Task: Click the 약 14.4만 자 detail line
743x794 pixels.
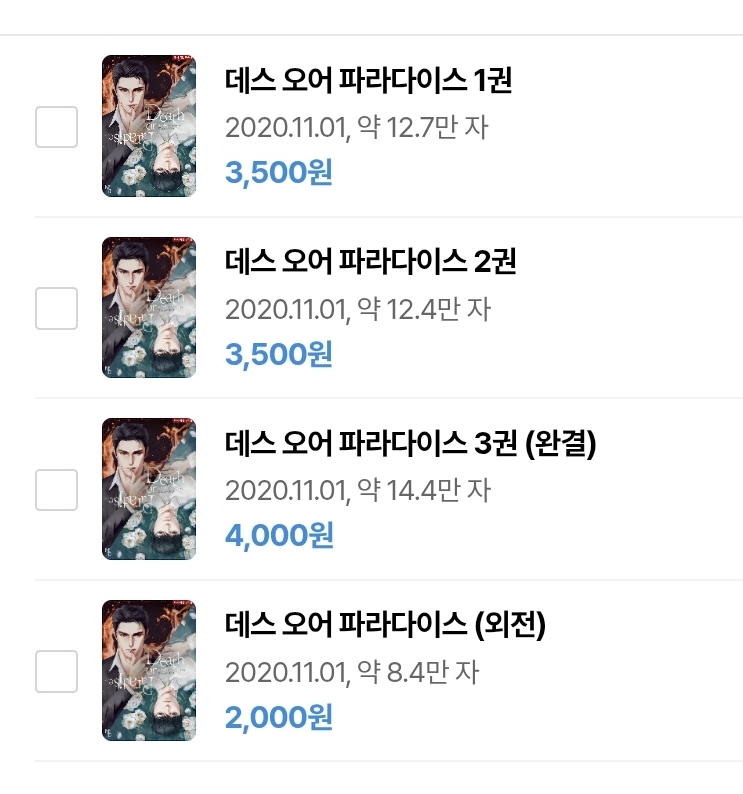Action: (x=357, y=491)
